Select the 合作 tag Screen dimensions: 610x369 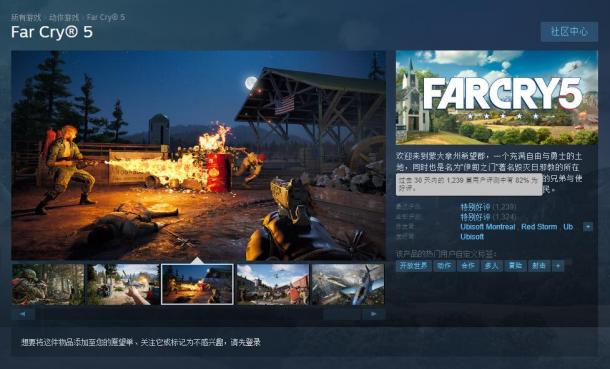pyautogui.click(x=468, y=266)
